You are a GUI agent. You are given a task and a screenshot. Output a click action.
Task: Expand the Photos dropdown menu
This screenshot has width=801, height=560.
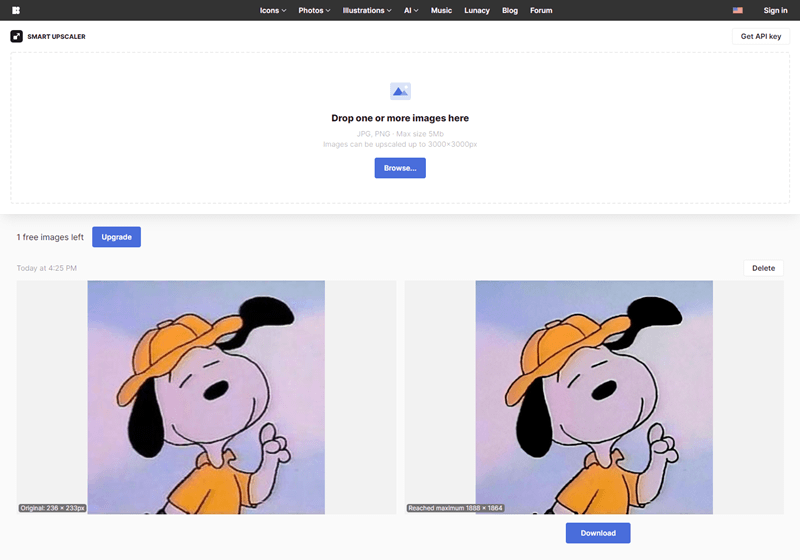click(x=314, y=10)
